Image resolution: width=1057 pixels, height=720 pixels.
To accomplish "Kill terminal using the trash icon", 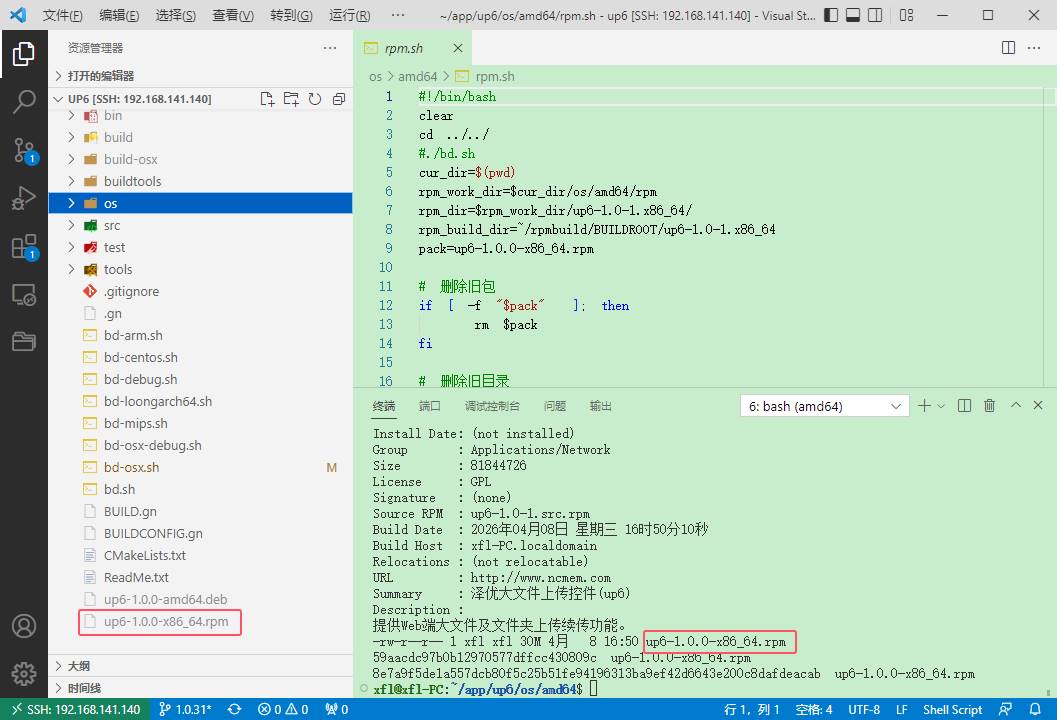I will 990,406.
